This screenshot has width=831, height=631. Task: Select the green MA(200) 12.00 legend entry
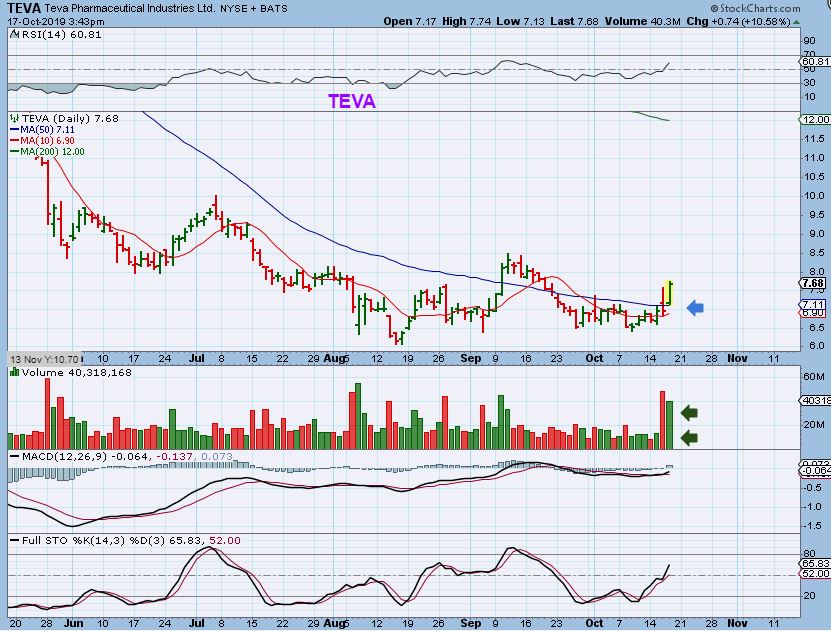pyautogui.click(x=47, y=152)
